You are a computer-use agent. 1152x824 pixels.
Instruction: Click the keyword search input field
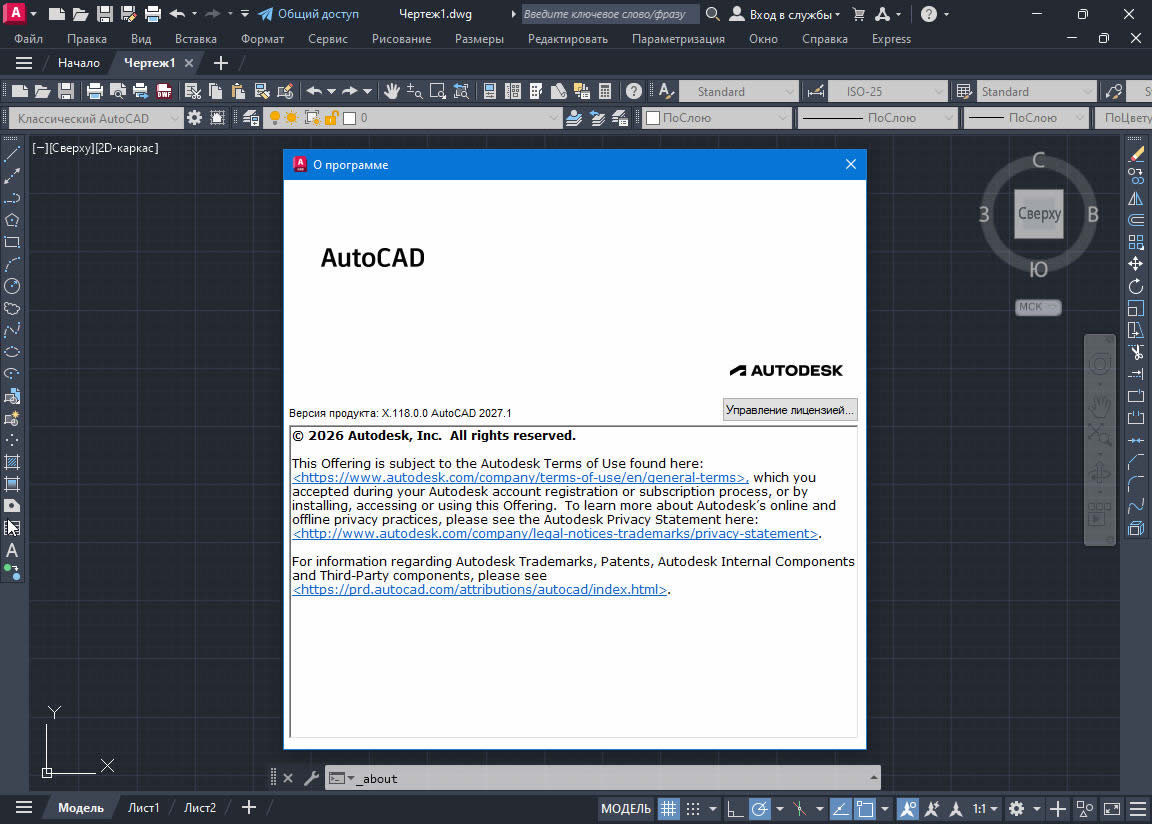610,14
